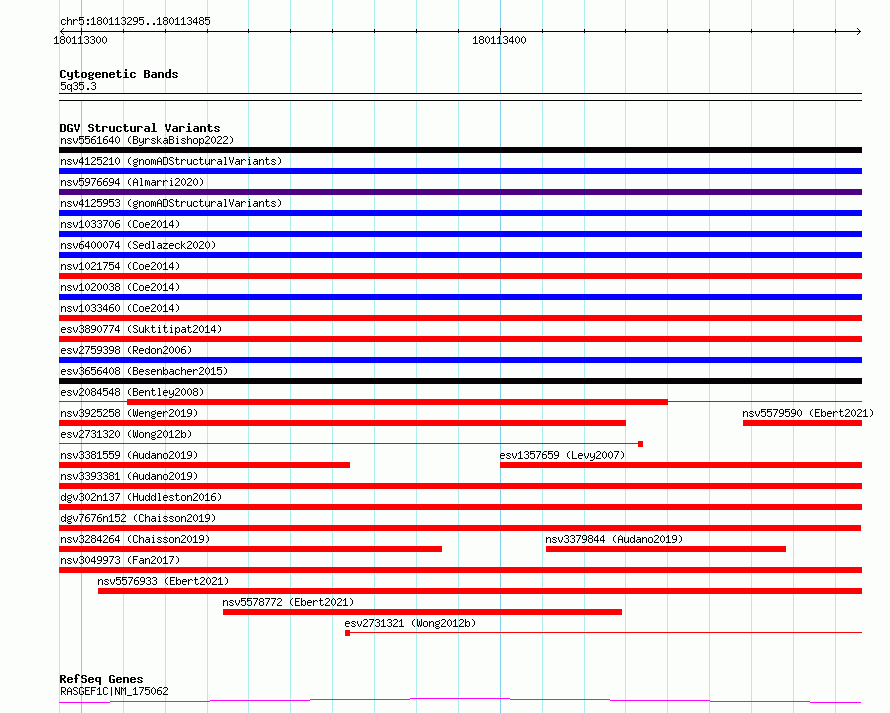The height and width of the screenshot is (713, 890).
Task: Select the red bar under esv1357659 (Levy2007)
Action: coord(681,465)
